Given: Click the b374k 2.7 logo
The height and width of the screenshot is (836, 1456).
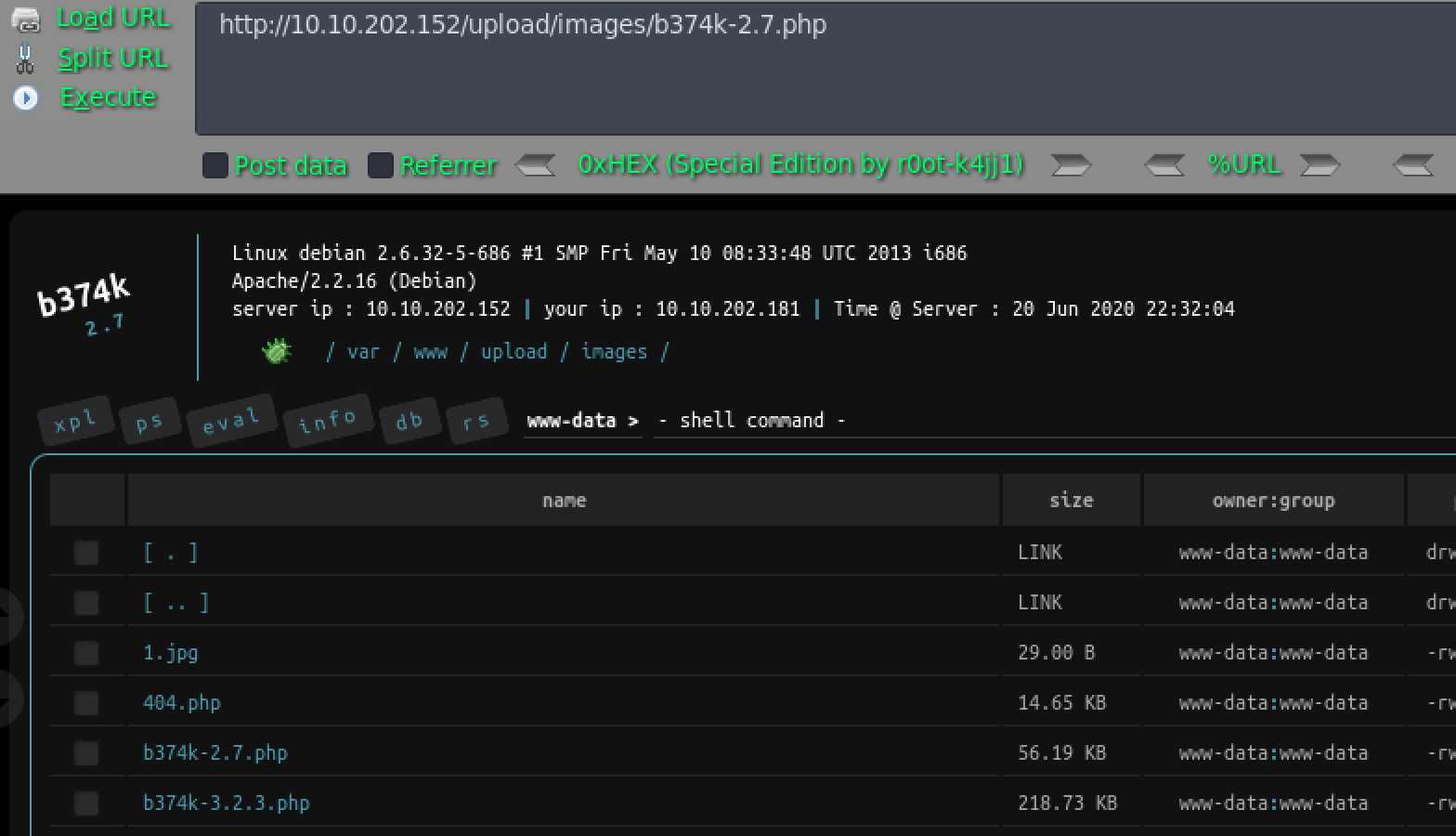Looking at the screenshot, I should (84, 305).
